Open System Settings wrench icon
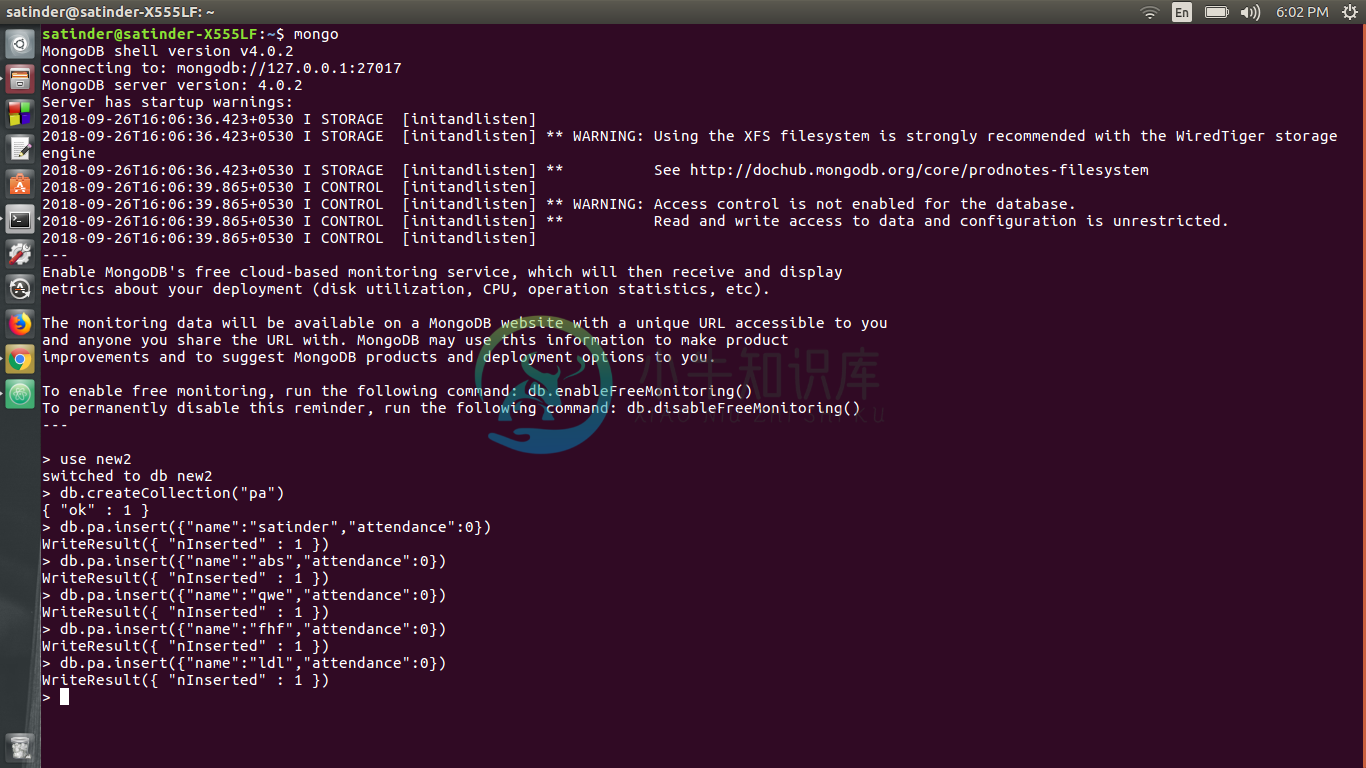Image resolution: width=1366 pixels, height=768 pixels. pyautogui.click(x=20, y=254)
